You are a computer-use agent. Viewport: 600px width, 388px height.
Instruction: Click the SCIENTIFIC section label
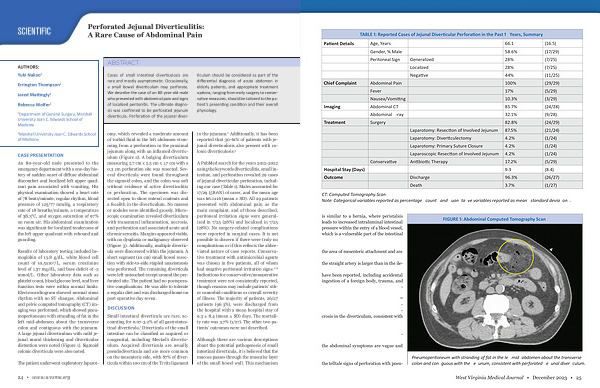[x=34, y=31]
